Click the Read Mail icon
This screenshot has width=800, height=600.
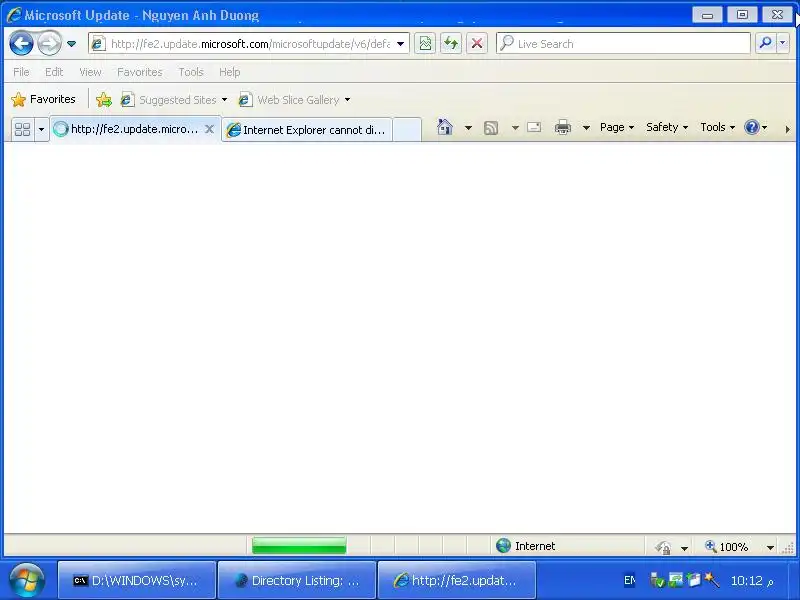tap(534, 127)
